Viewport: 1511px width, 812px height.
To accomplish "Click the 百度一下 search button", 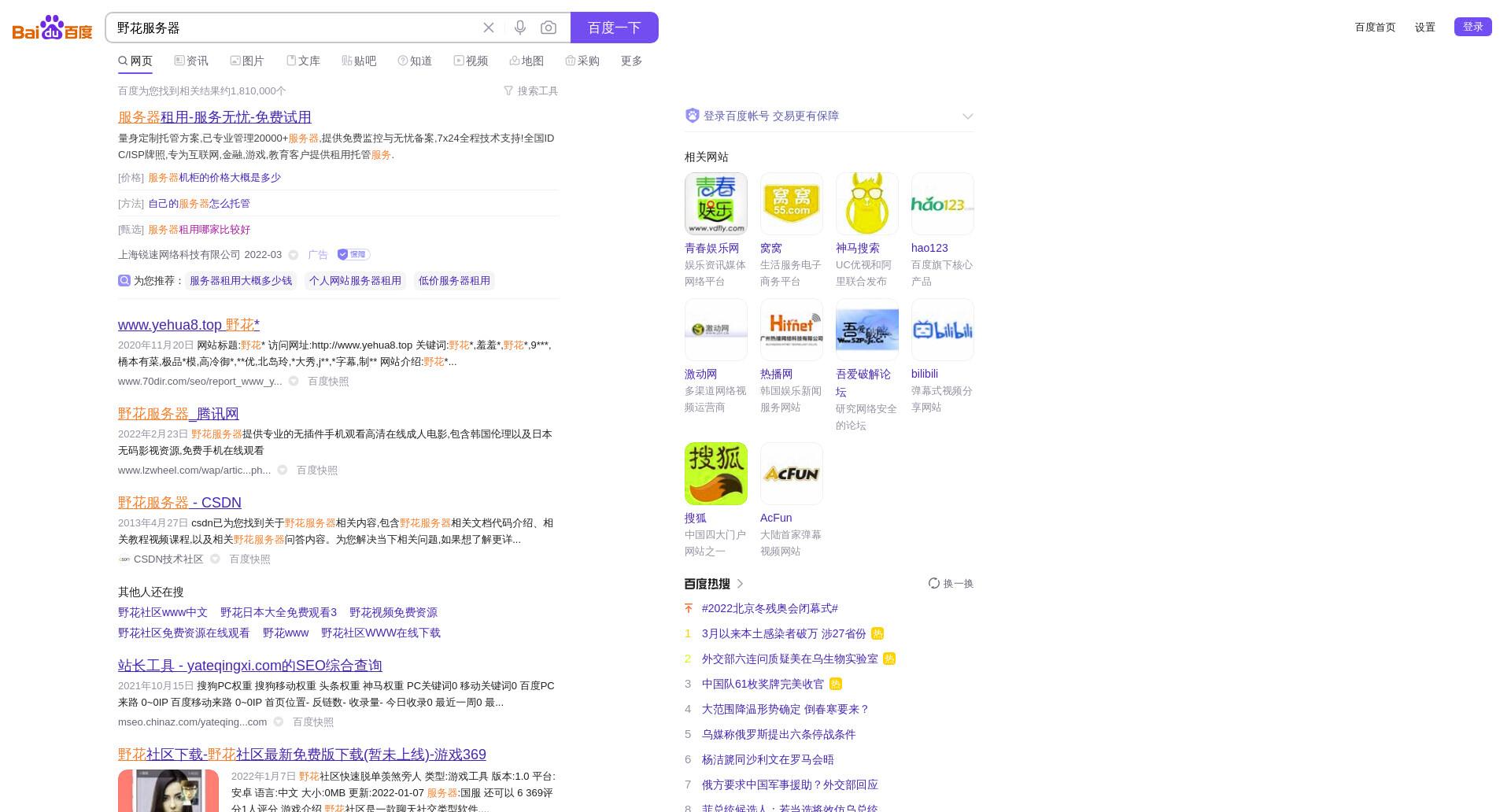I will point(615,28).
